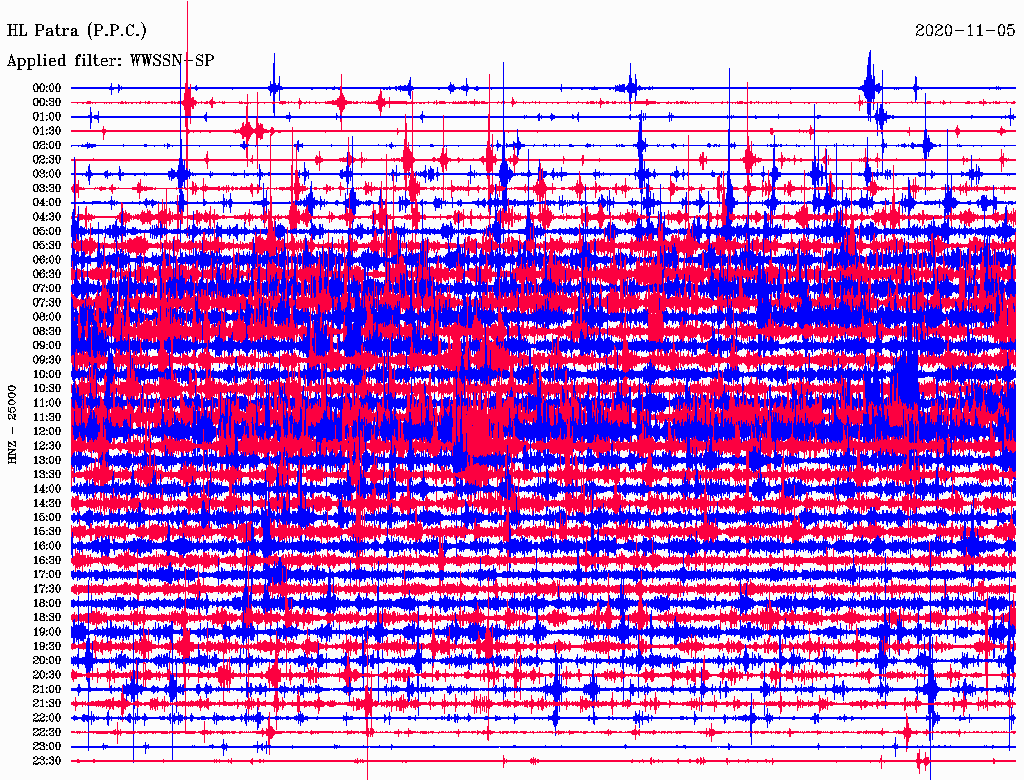Select the 14:00 time label
The width and height of the screenshot is (1024, 780).
tap(47, 489)
